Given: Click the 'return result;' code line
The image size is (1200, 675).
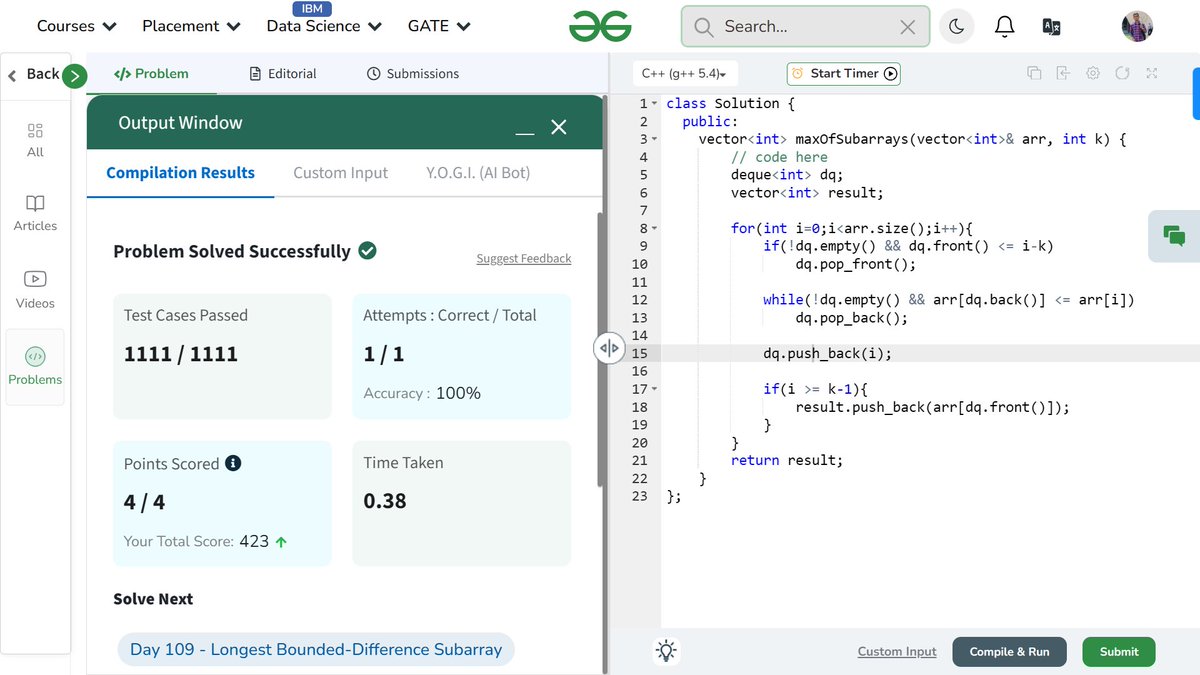Looking at the screenshot, I should pyautogui.click(x=787, y=460).
